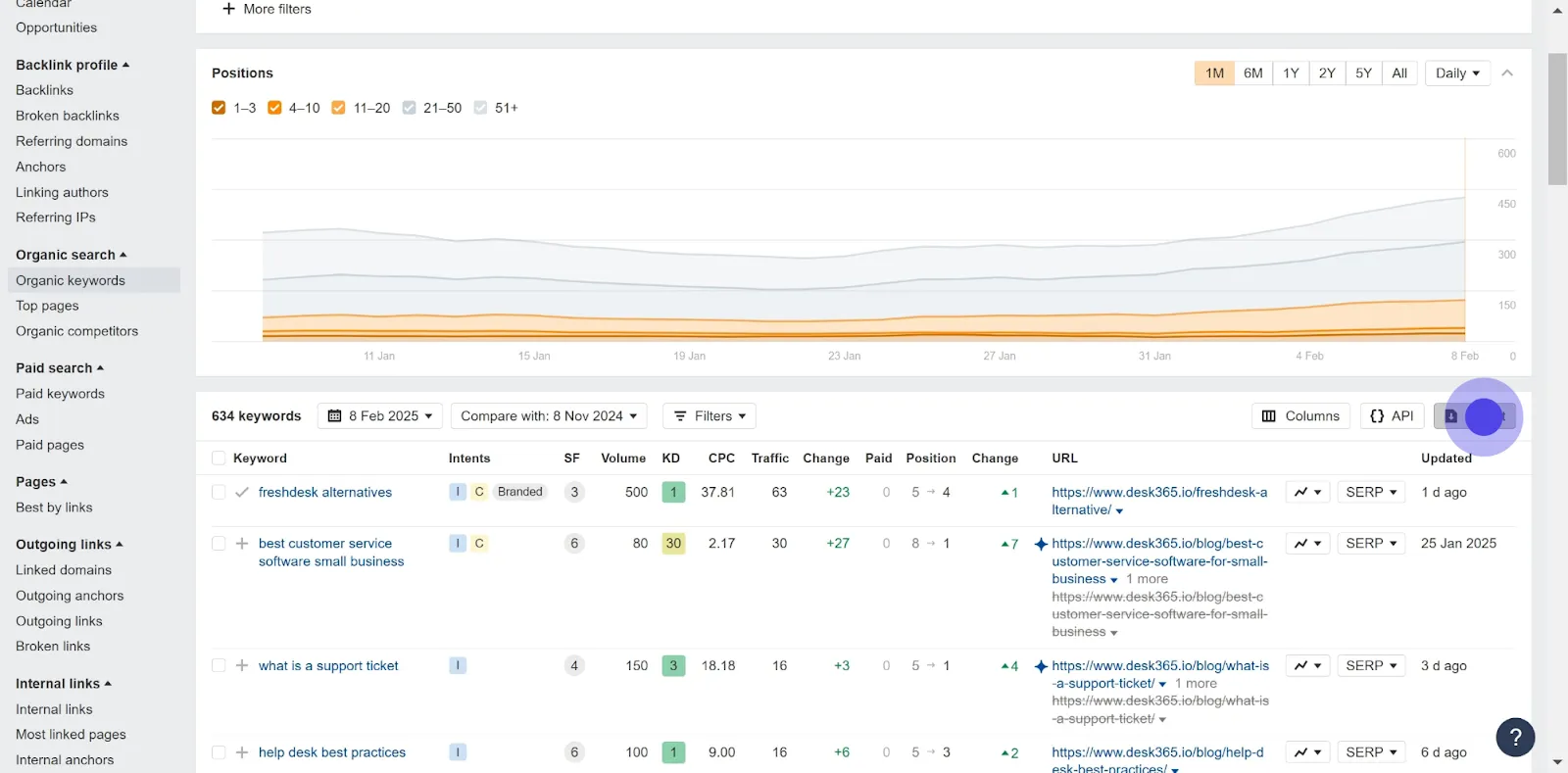The width and height of the screenshot is (1568, 773).
Task: Go to Referring domains in the sidebar
Action: point(72,141)
